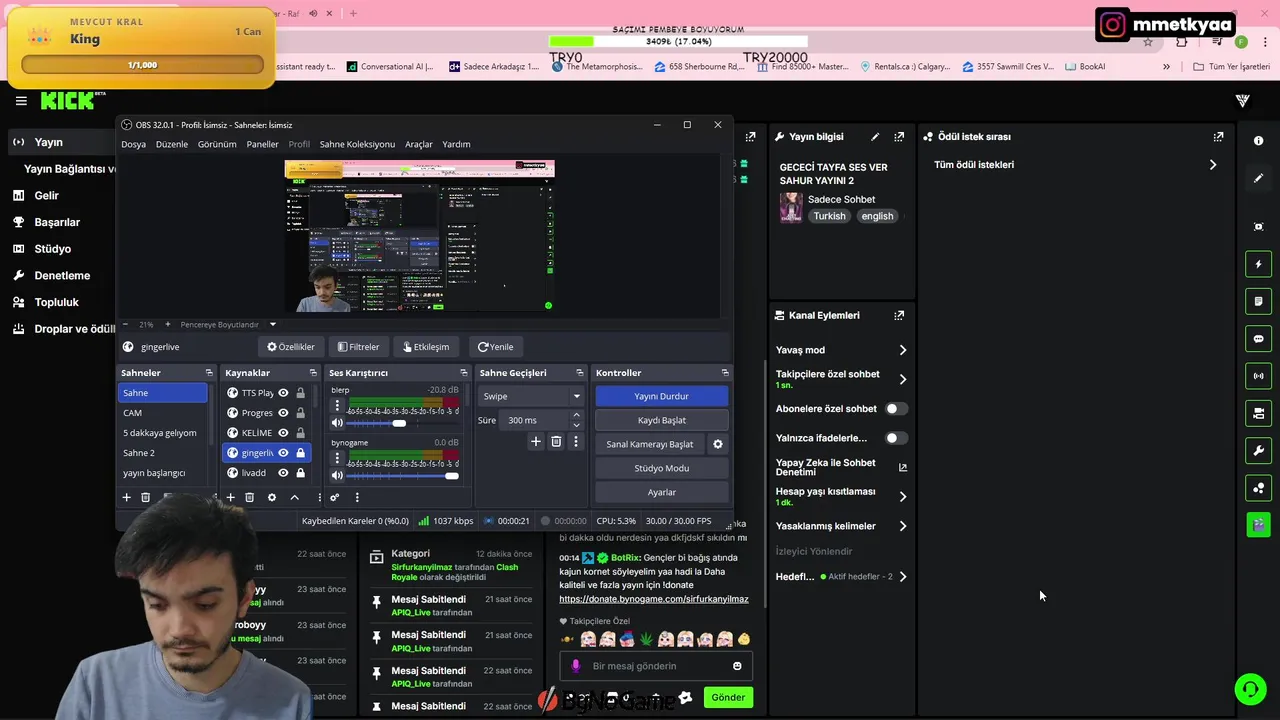This screenshot has width=1280, height=720.
Task: Open the green support headset button
Action: [x=1250, y=689]
